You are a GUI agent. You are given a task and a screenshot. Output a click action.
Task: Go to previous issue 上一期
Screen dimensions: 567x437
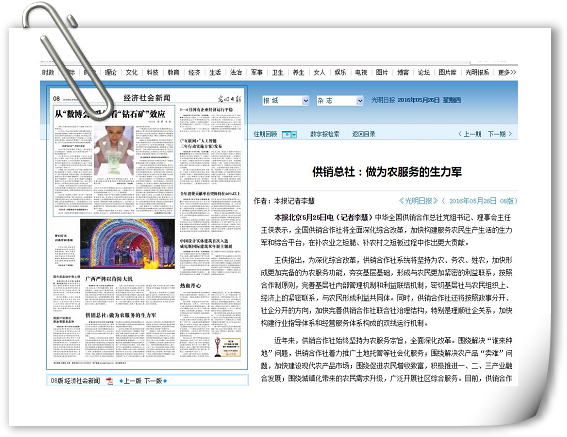tap(470, 134)
